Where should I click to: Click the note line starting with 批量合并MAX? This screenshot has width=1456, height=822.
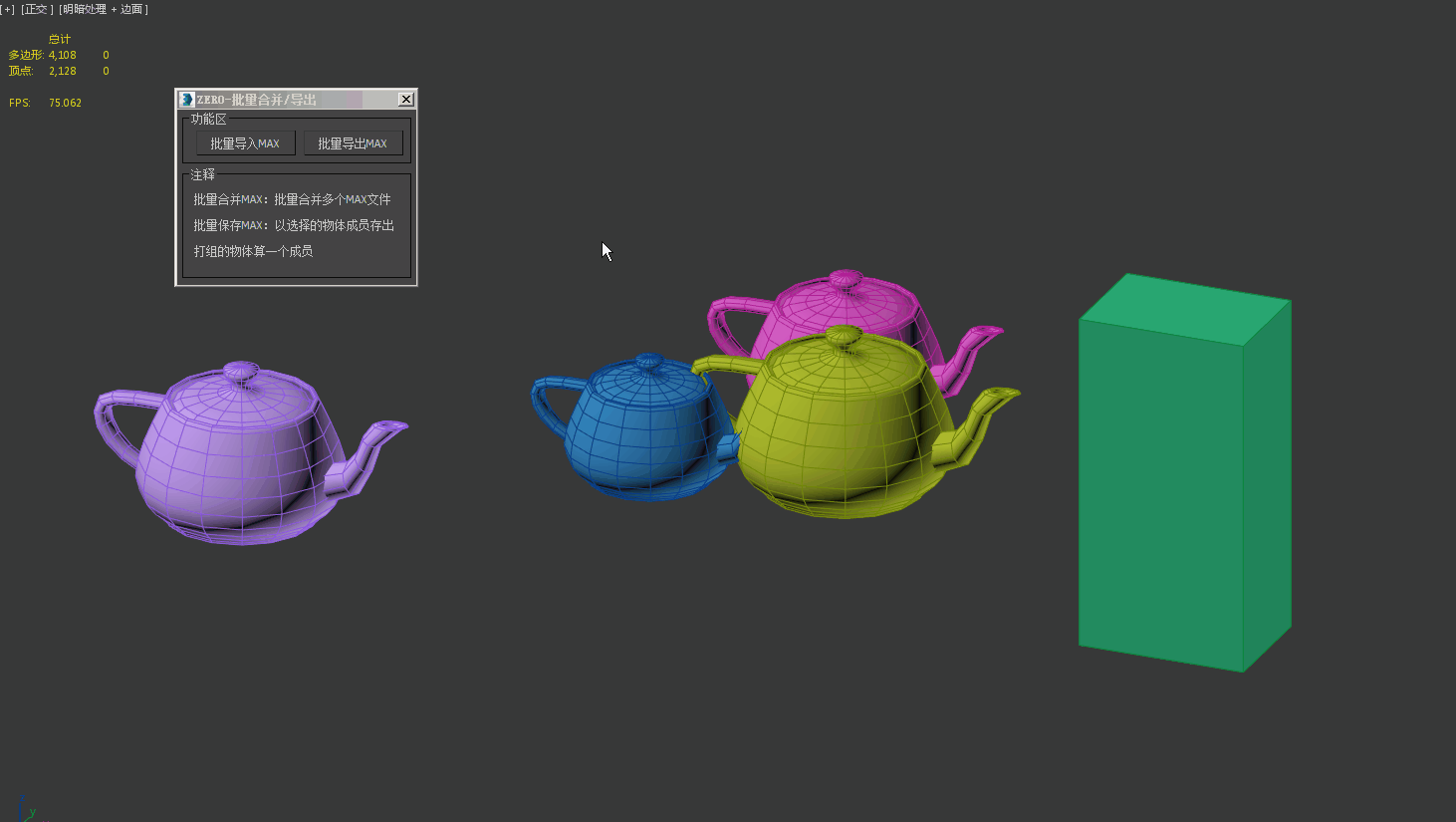click(x=292, y=199)
